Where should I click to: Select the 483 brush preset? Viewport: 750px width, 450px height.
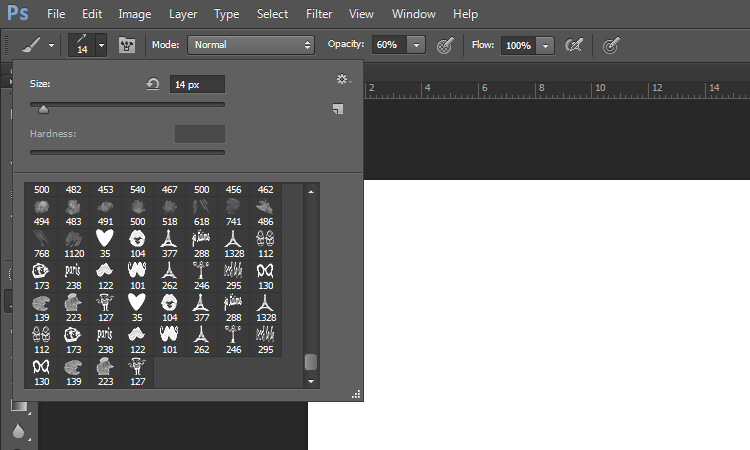pyautogui.click(x=74, y=213)
